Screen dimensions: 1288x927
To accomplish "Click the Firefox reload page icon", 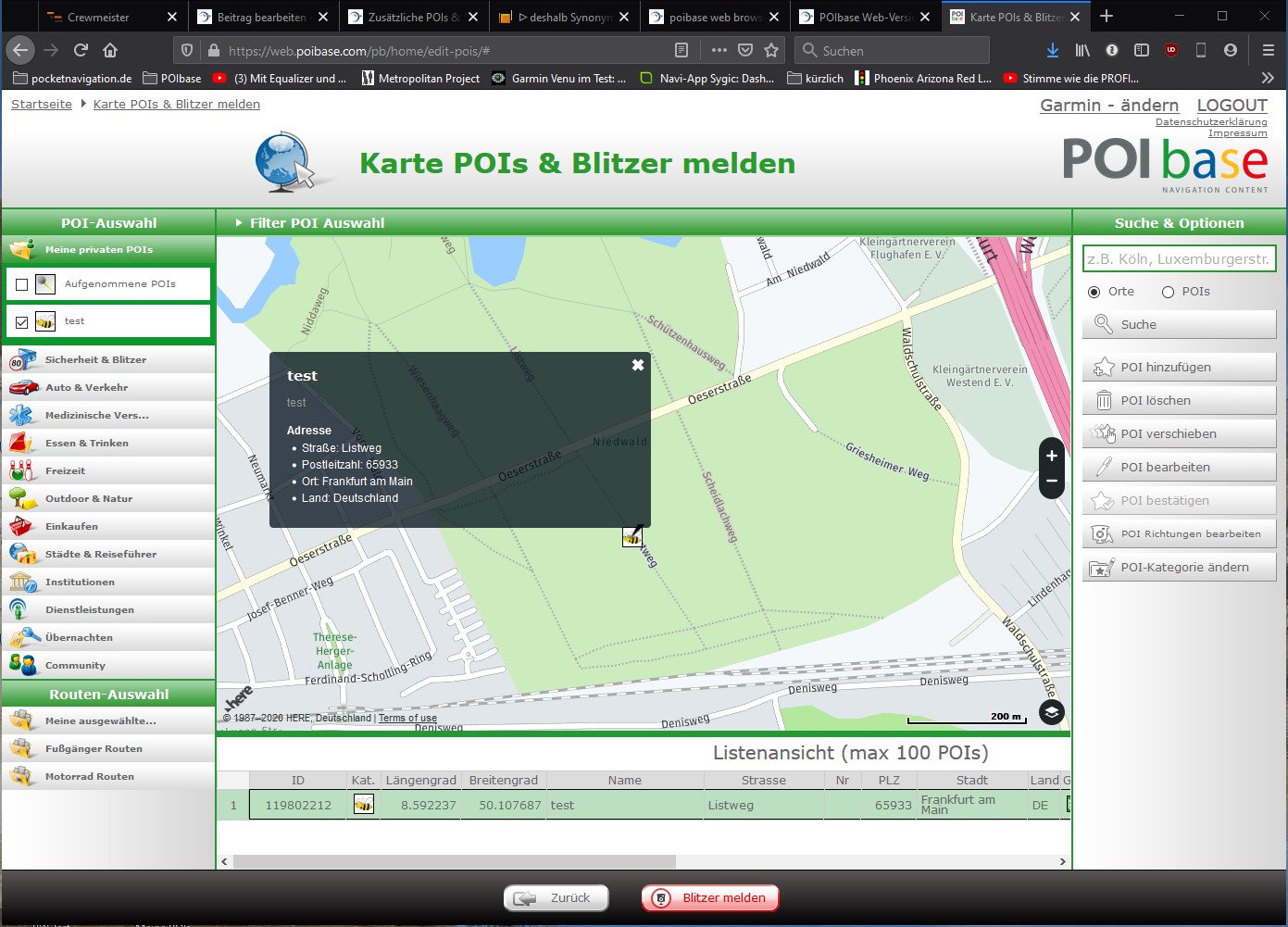I will tap(81, 50).
